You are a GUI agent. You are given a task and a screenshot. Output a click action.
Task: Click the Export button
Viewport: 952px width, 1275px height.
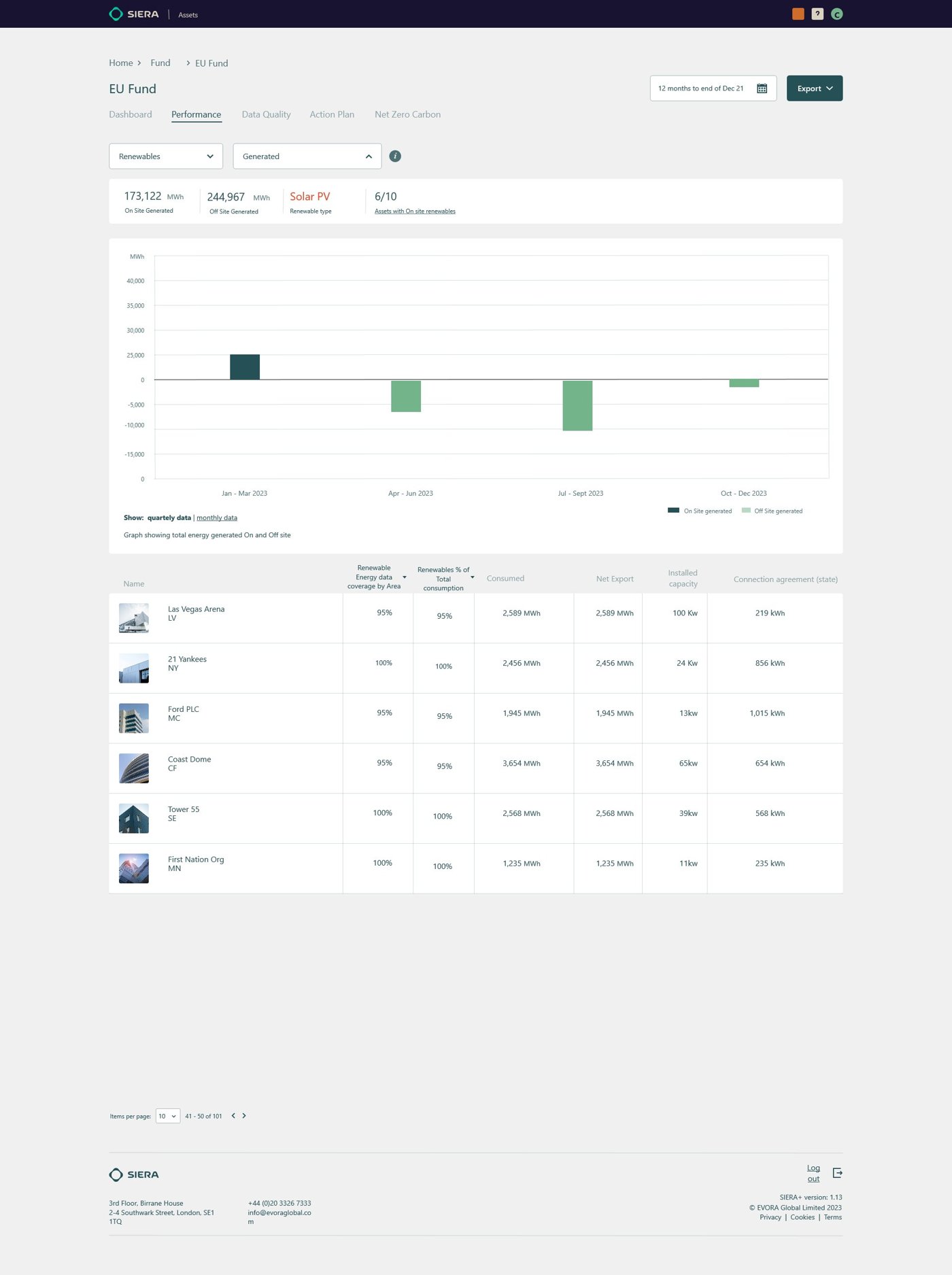click(815, 88)
